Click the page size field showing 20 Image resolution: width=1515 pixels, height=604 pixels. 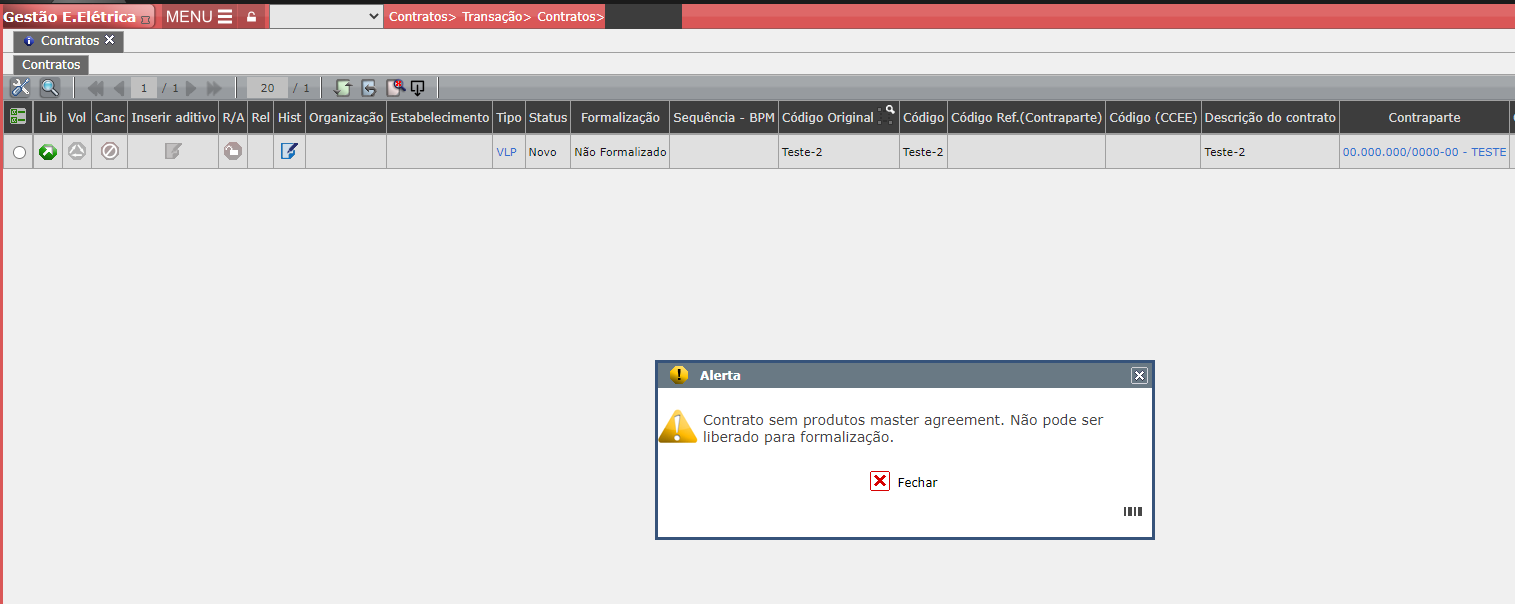click(x=267, y=88)
